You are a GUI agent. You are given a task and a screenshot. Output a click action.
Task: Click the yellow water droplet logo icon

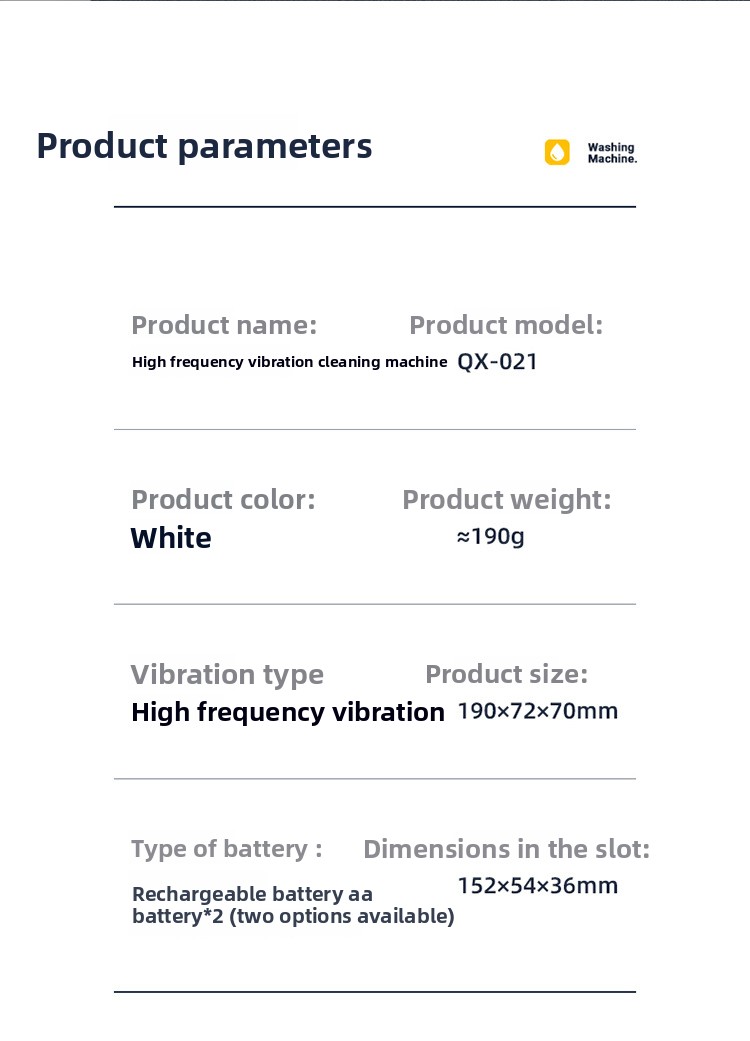557,152
